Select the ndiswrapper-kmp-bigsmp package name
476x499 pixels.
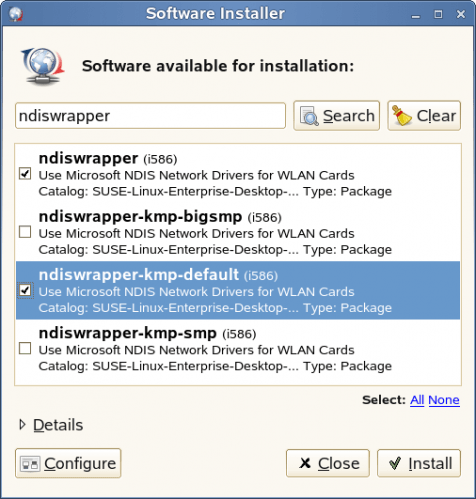point(140,217)
